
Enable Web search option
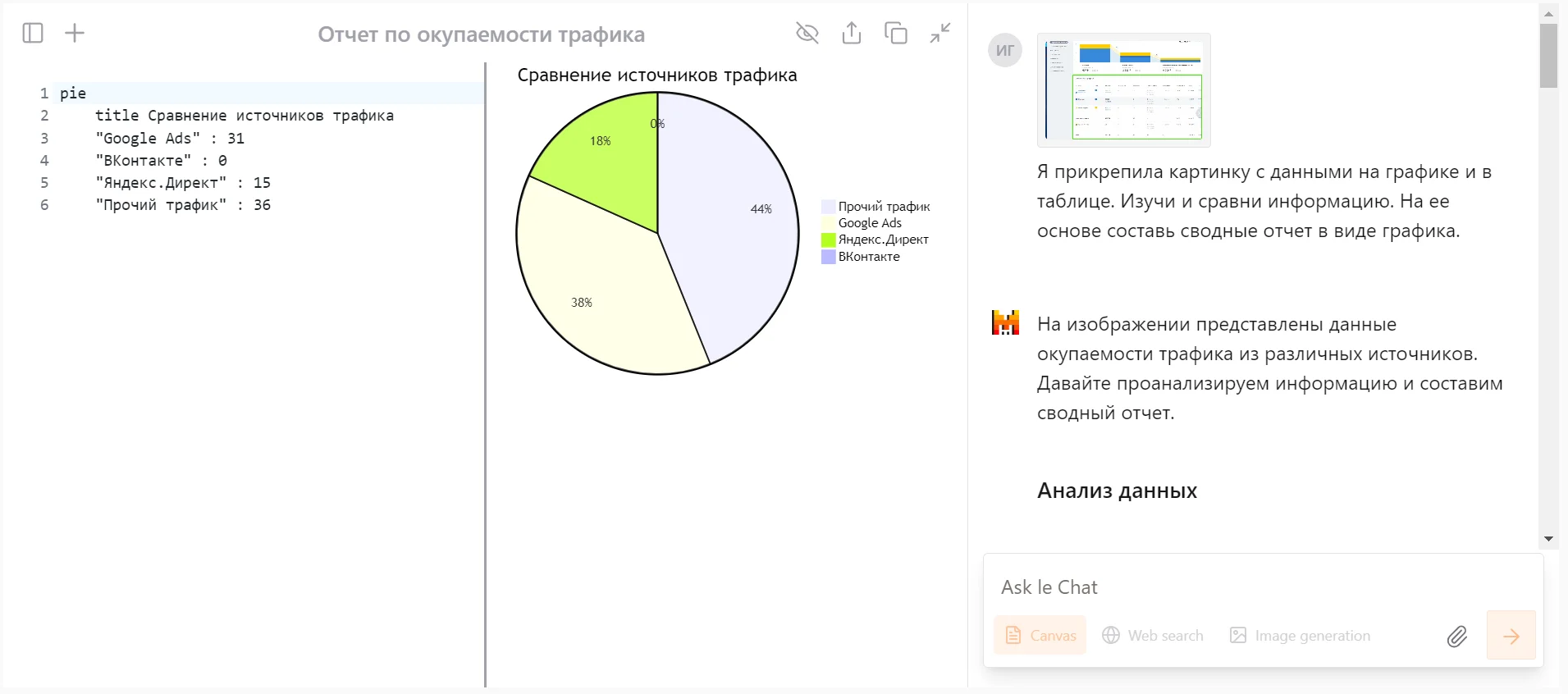[x=1153, y=635]
